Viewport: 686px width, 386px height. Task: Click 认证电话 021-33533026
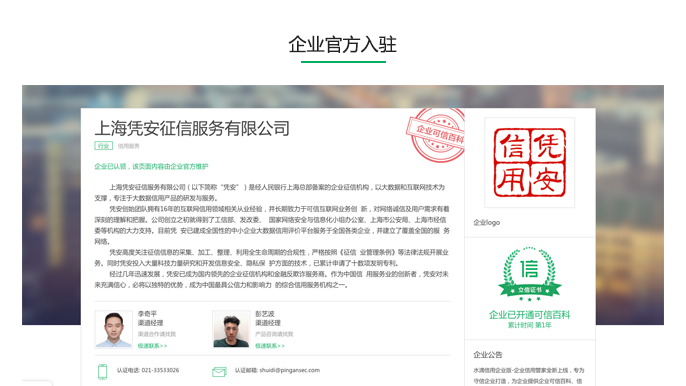click(x=148, y=370)
